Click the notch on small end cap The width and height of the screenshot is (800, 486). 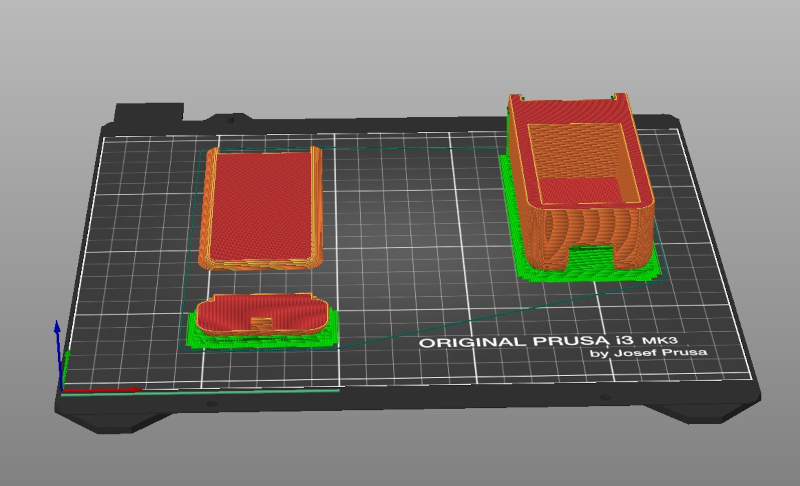(262, 322)
